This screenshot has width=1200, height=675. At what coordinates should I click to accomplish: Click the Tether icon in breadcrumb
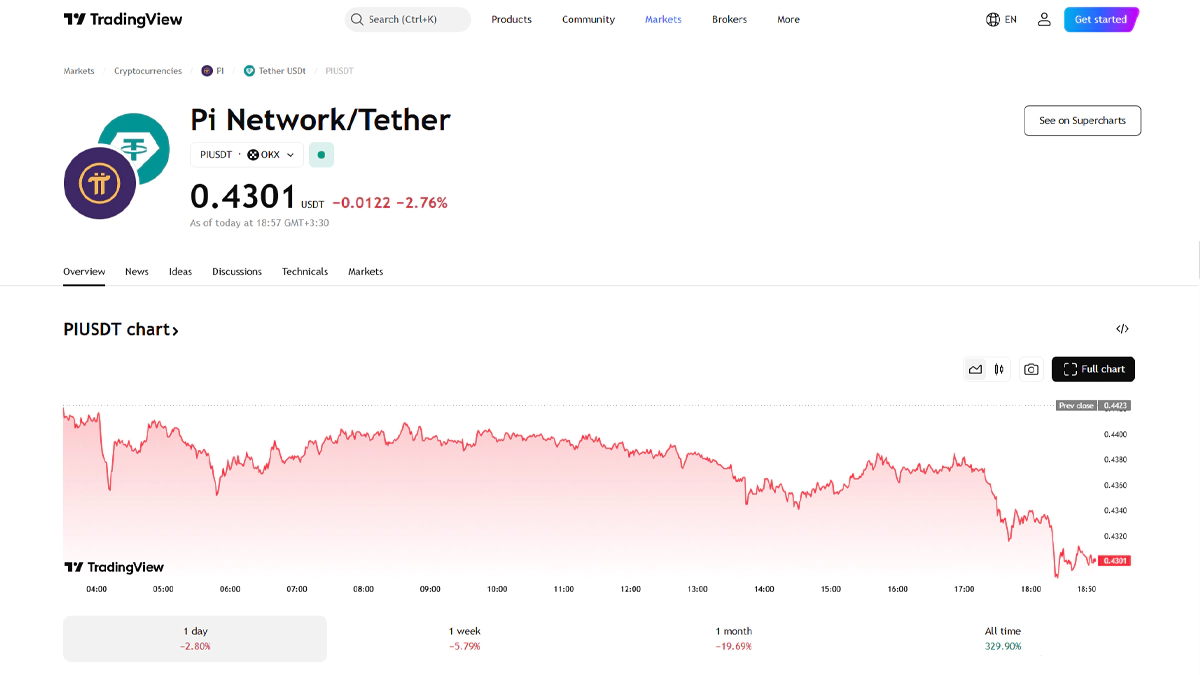(249, 71)
